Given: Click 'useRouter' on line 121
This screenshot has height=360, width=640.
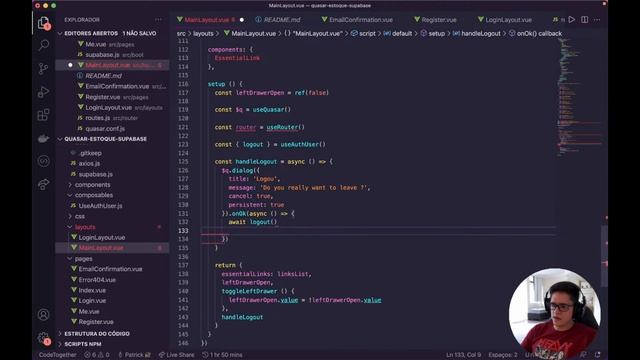Looking at the screenshot, I should click(x=282, y=127).
